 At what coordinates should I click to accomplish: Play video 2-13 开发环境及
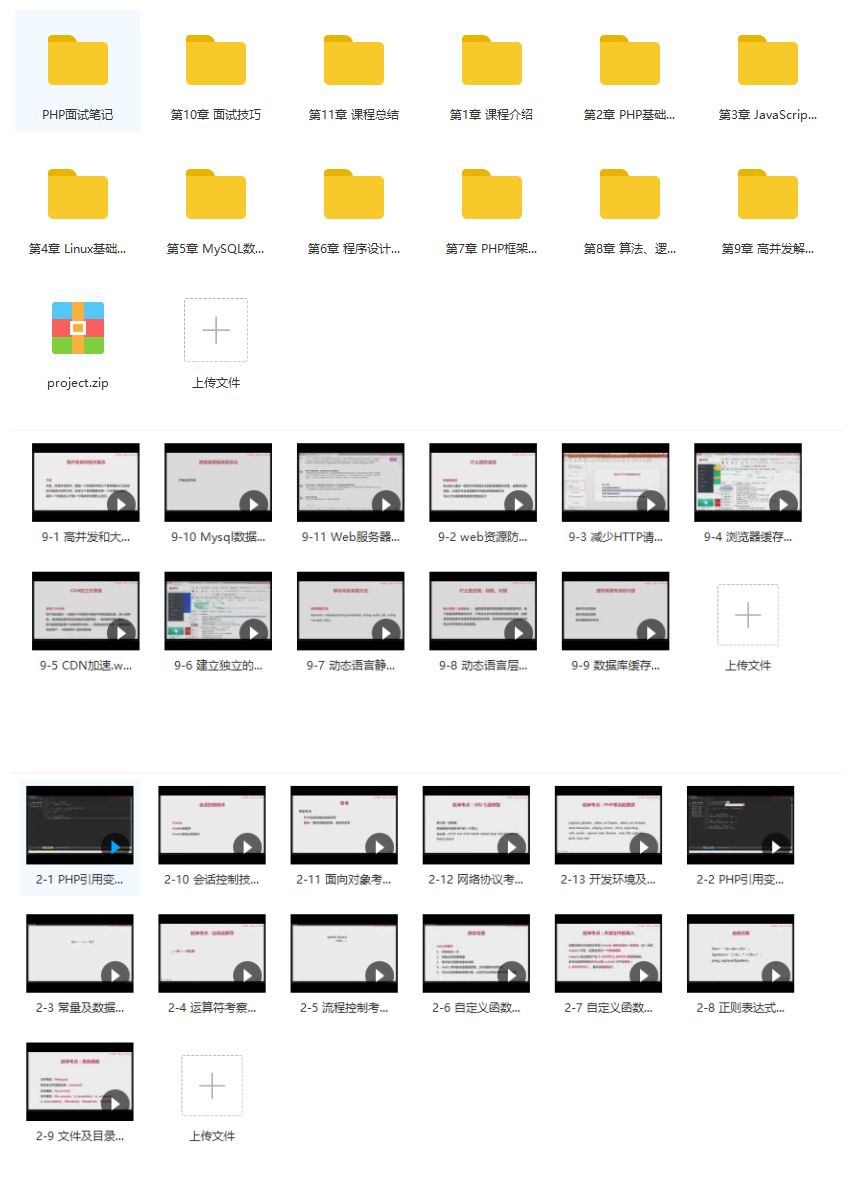[609, 825]
